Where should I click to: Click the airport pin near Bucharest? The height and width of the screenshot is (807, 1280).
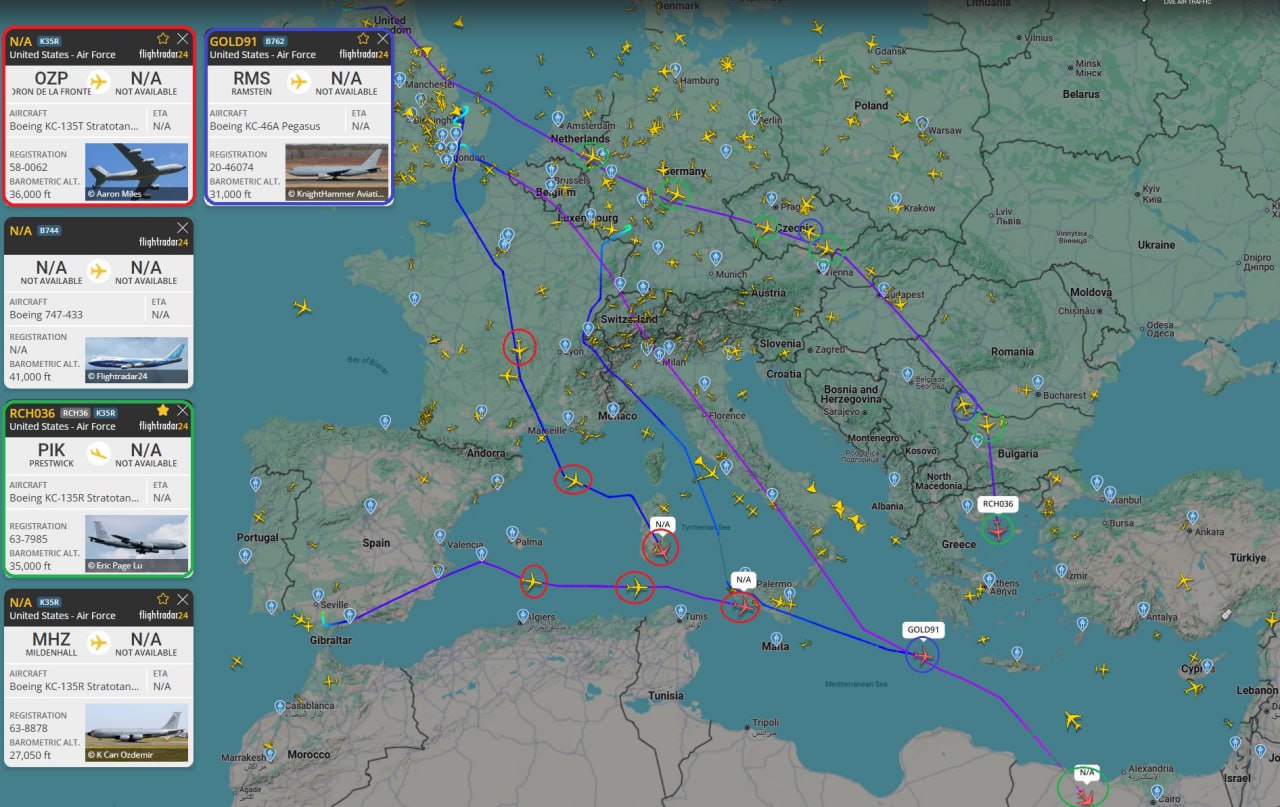pyautogui.click(x=1037, y=381)
